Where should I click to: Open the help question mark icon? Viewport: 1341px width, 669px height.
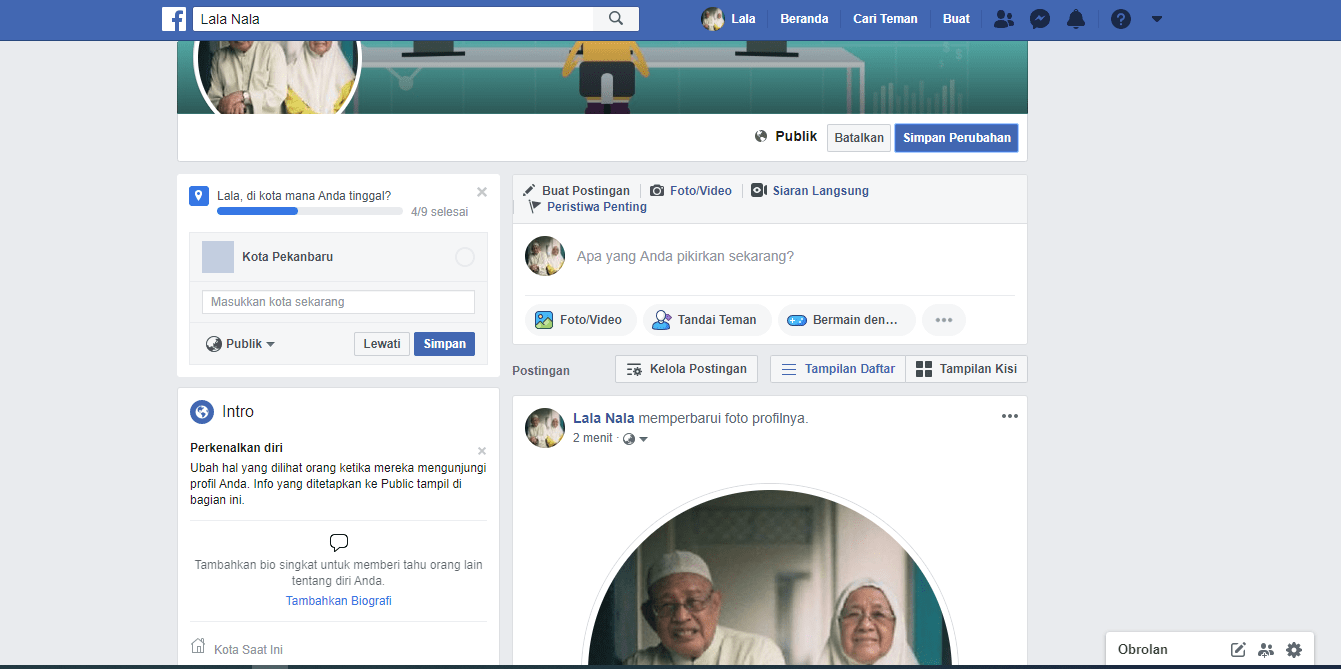1121,19
